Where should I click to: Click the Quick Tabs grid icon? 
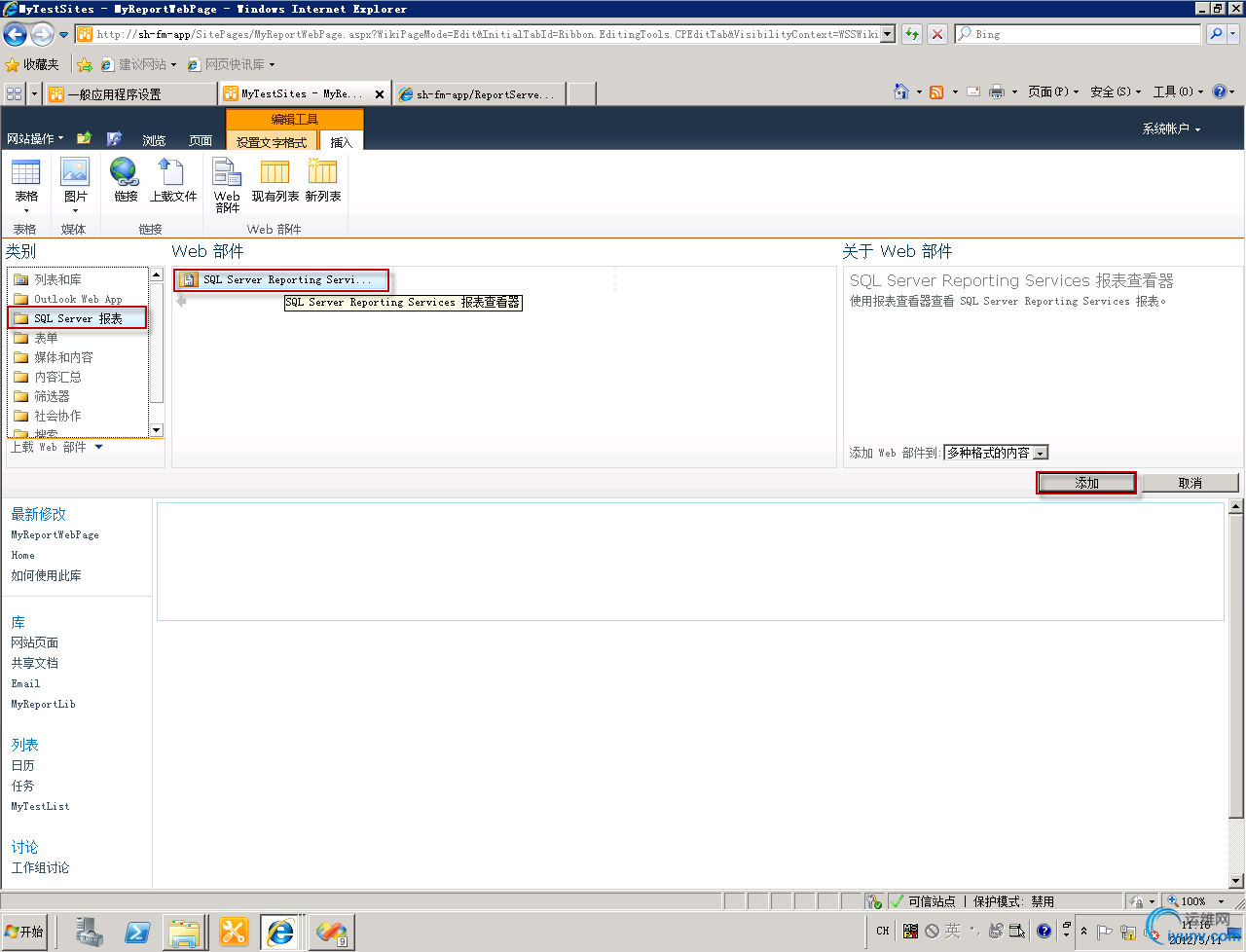[14, 93]
